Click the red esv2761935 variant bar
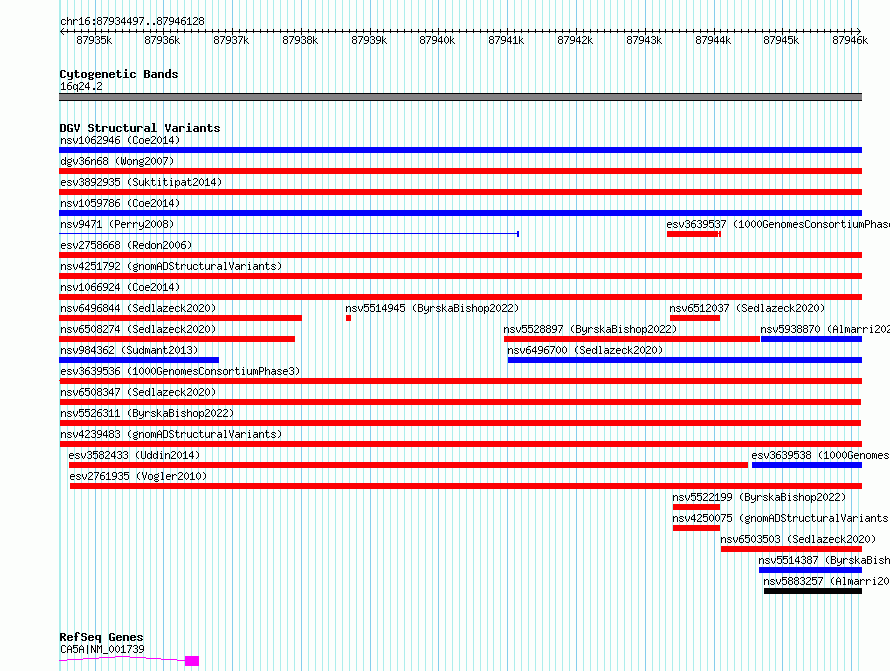The height and width of the screenshot is (671, 890). pos(466,486)
